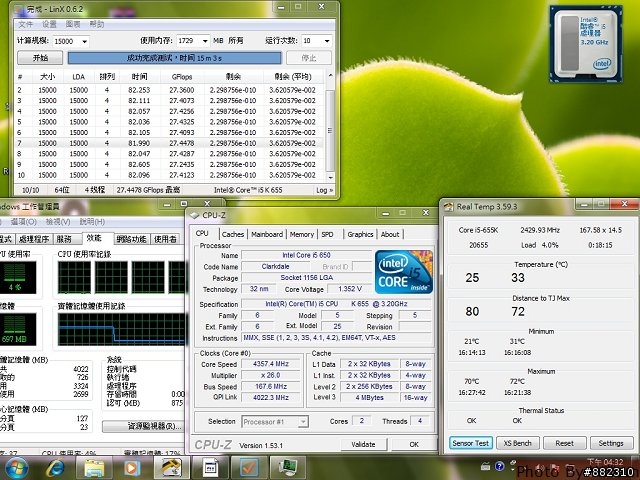The image size is (640, 480).
Task: Open the 帮助 menu in LinX
Action: pyautogui.click(x=97, y=24)
